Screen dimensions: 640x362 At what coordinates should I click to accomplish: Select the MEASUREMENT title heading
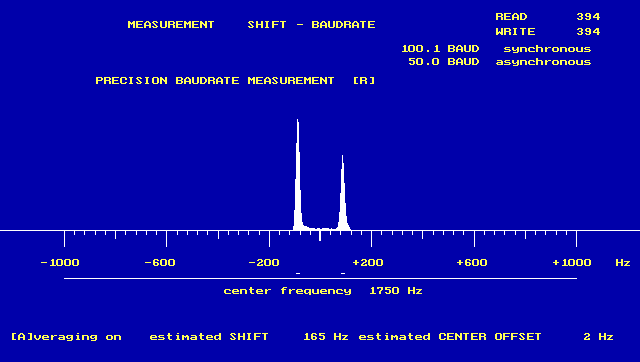[171, 24]
